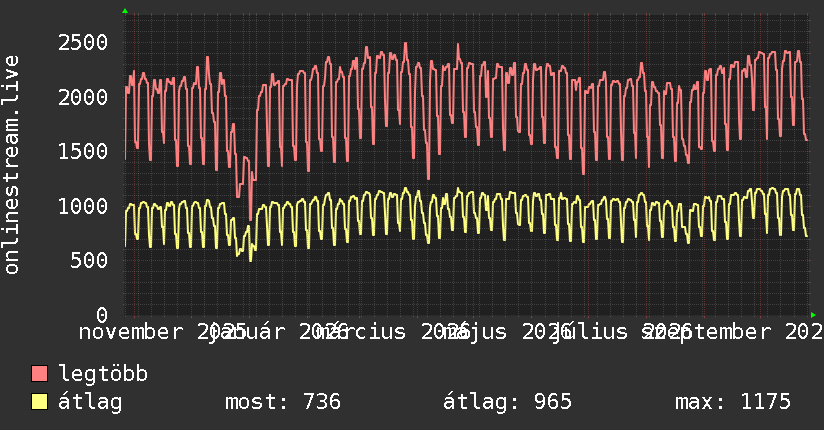Click the 2500 y-axis tick label
Image resolution: width=824 pixels, height=430 pixels.
(x=83, y=43)
